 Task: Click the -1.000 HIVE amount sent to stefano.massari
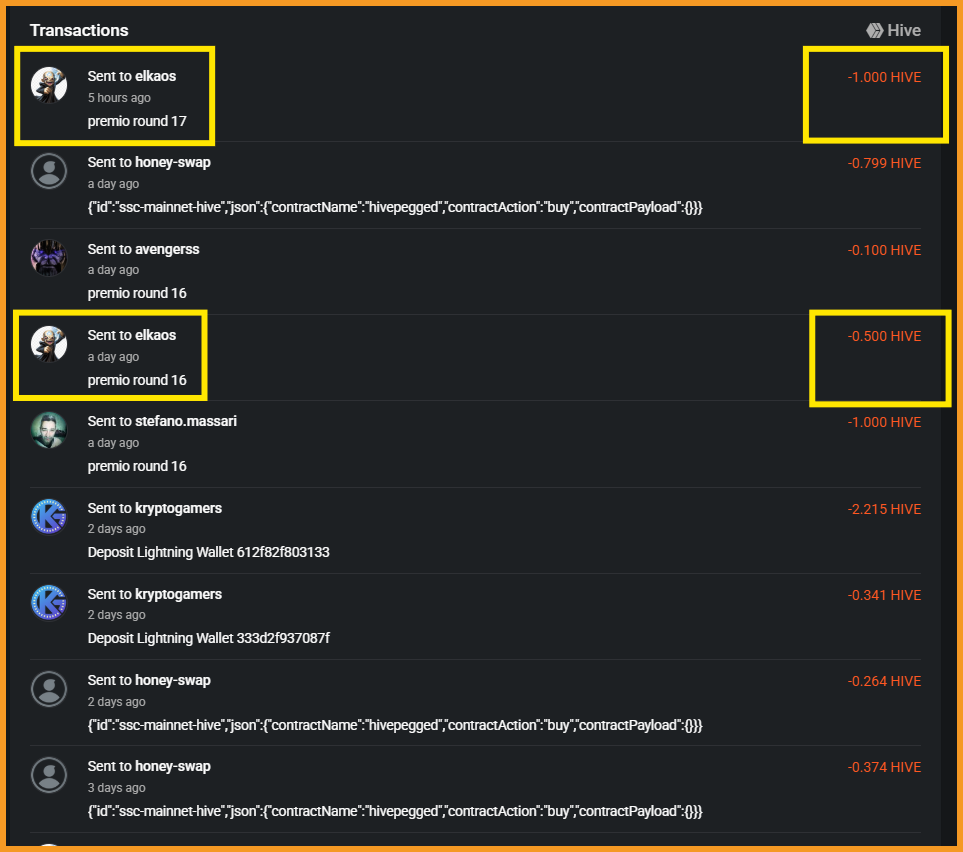tap(884, 422)
